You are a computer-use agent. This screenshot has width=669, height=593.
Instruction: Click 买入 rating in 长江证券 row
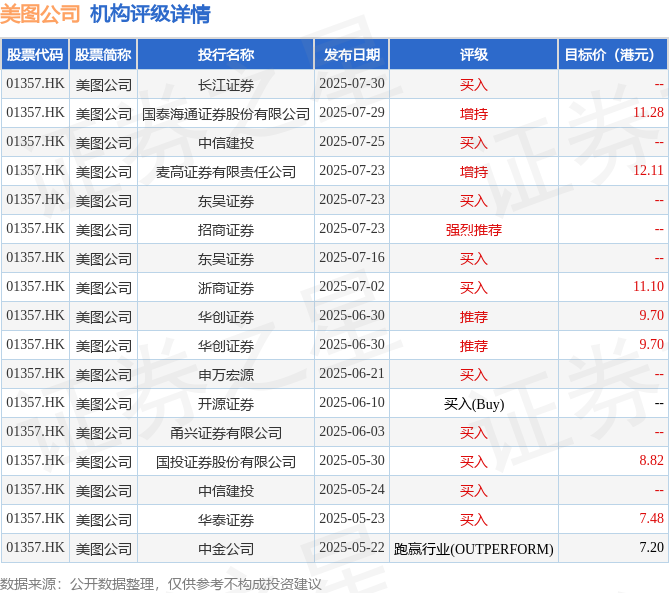tap(474, 85)
